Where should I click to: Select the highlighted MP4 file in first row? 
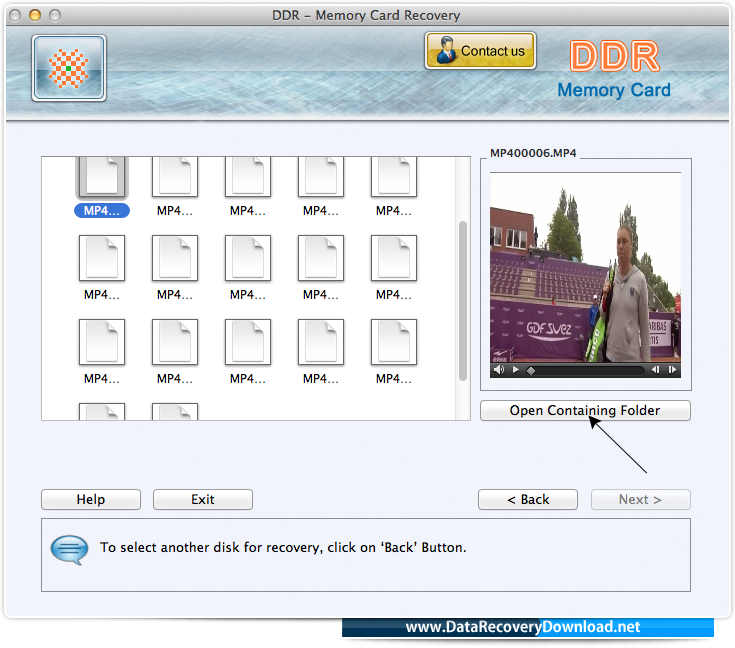click(x=102, y=188)
